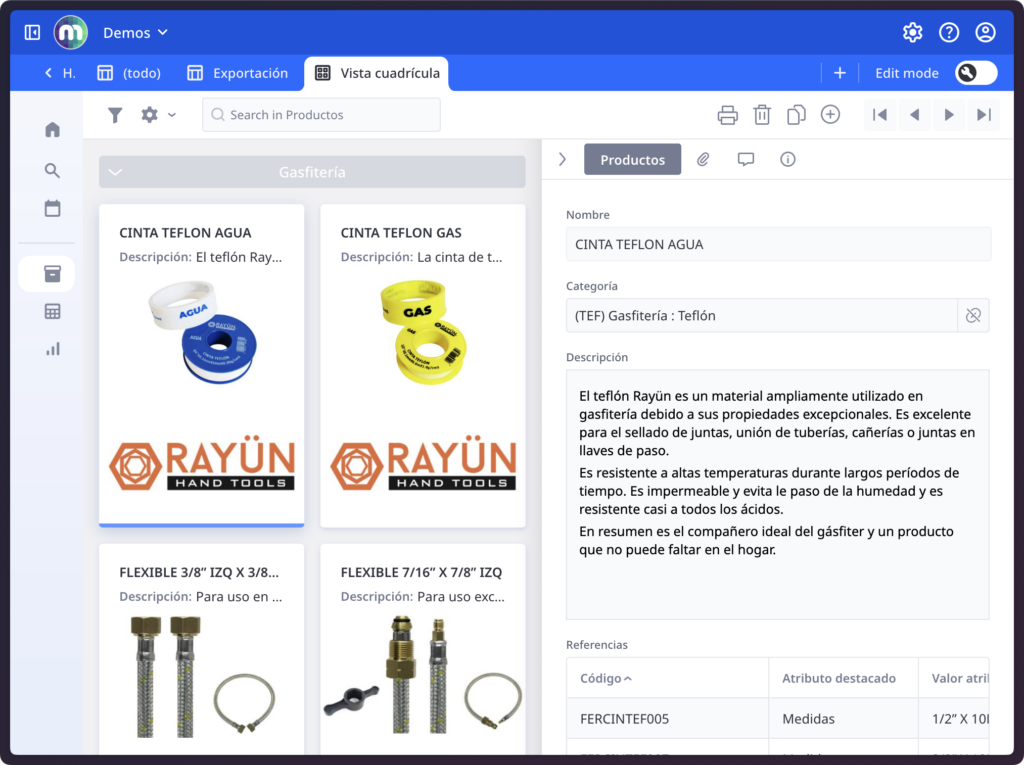
Task: Select the archive box sidebar icon
Action: [52, 274]
